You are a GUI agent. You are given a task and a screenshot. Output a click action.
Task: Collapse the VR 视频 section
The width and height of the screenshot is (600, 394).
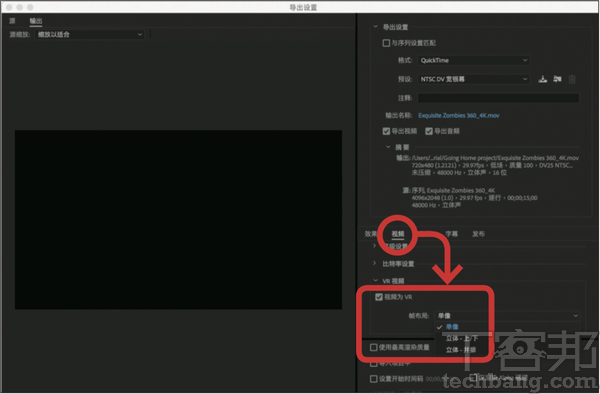(x=375, y=281)
